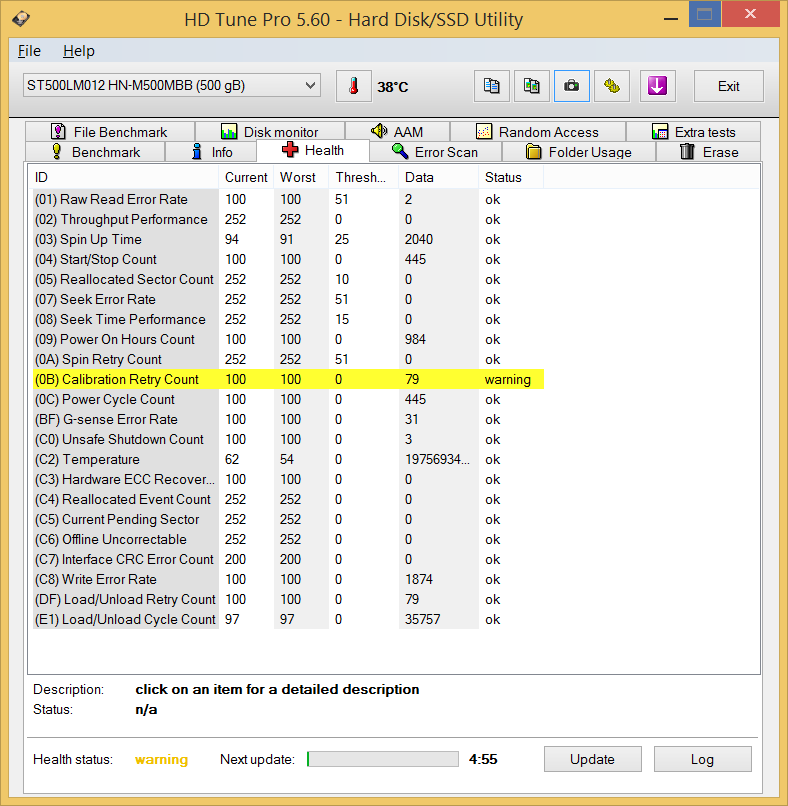The width and height of the screenshot is (788, 806).
Task: Select the Unsafe Shutdown Count row
Action: 288,439
